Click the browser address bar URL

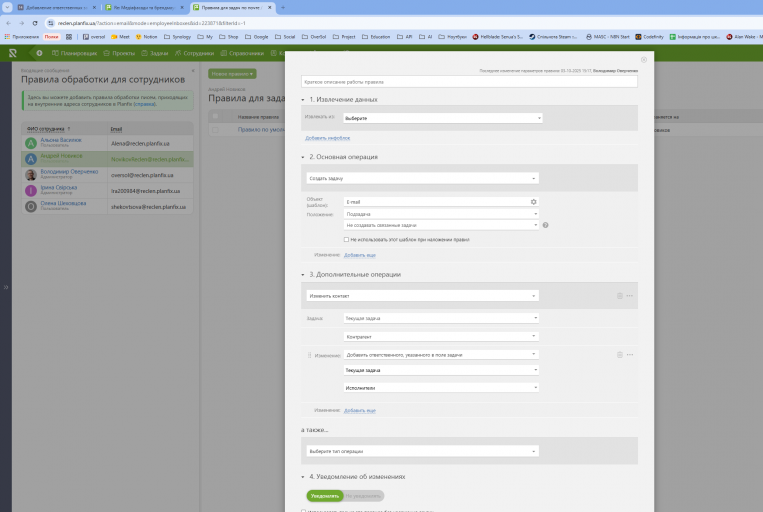coord(151,23)
